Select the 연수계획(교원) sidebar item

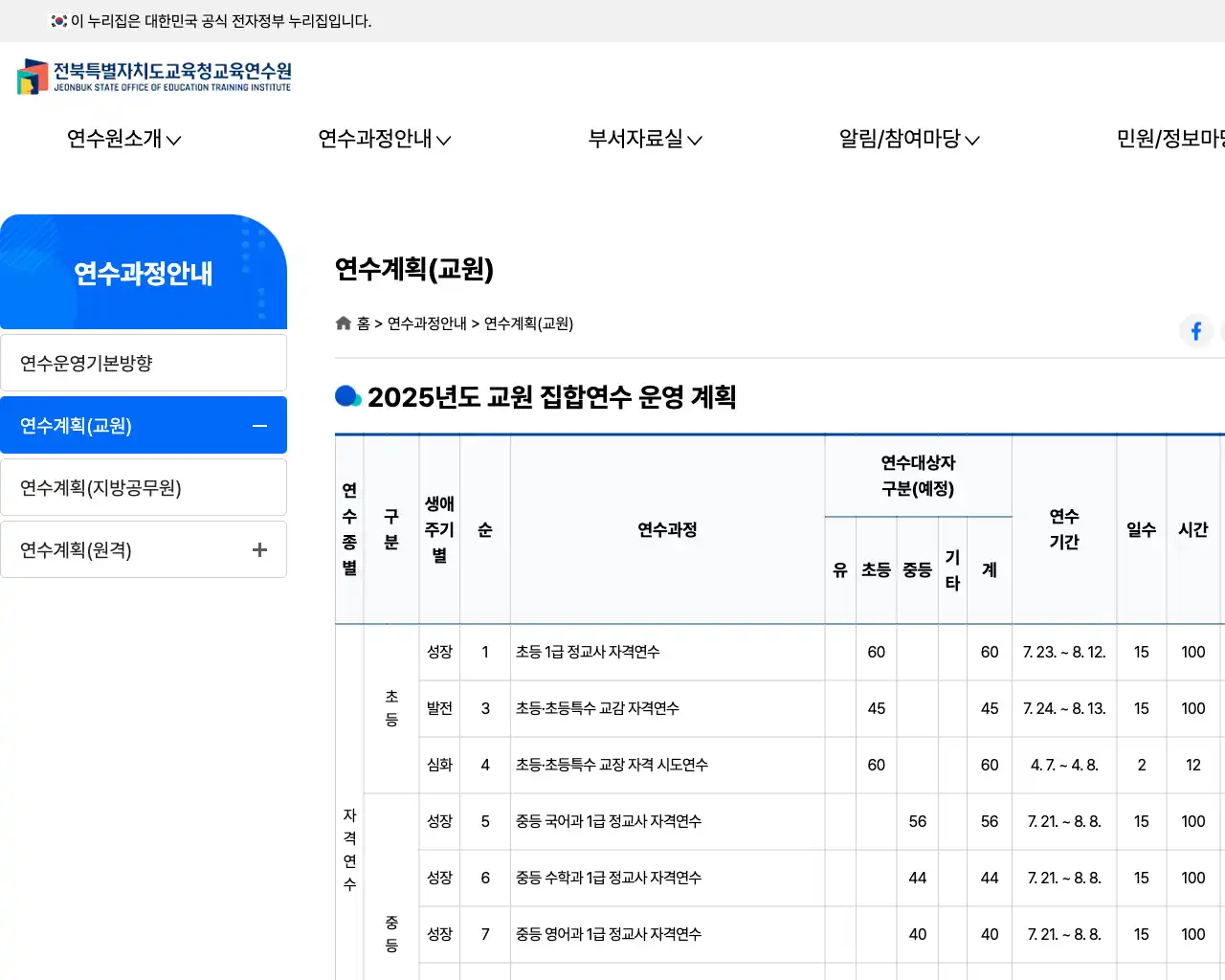click(x=77, y=426)
